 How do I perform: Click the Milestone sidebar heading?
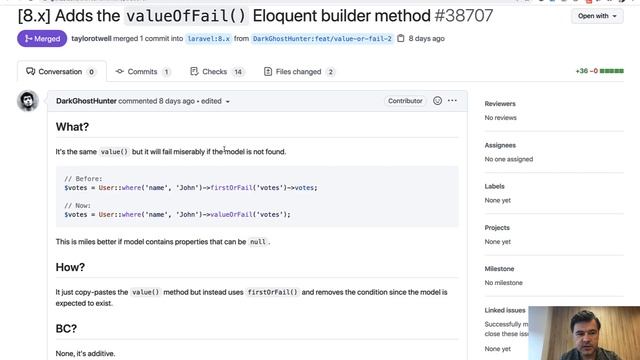tap(499, 269)
